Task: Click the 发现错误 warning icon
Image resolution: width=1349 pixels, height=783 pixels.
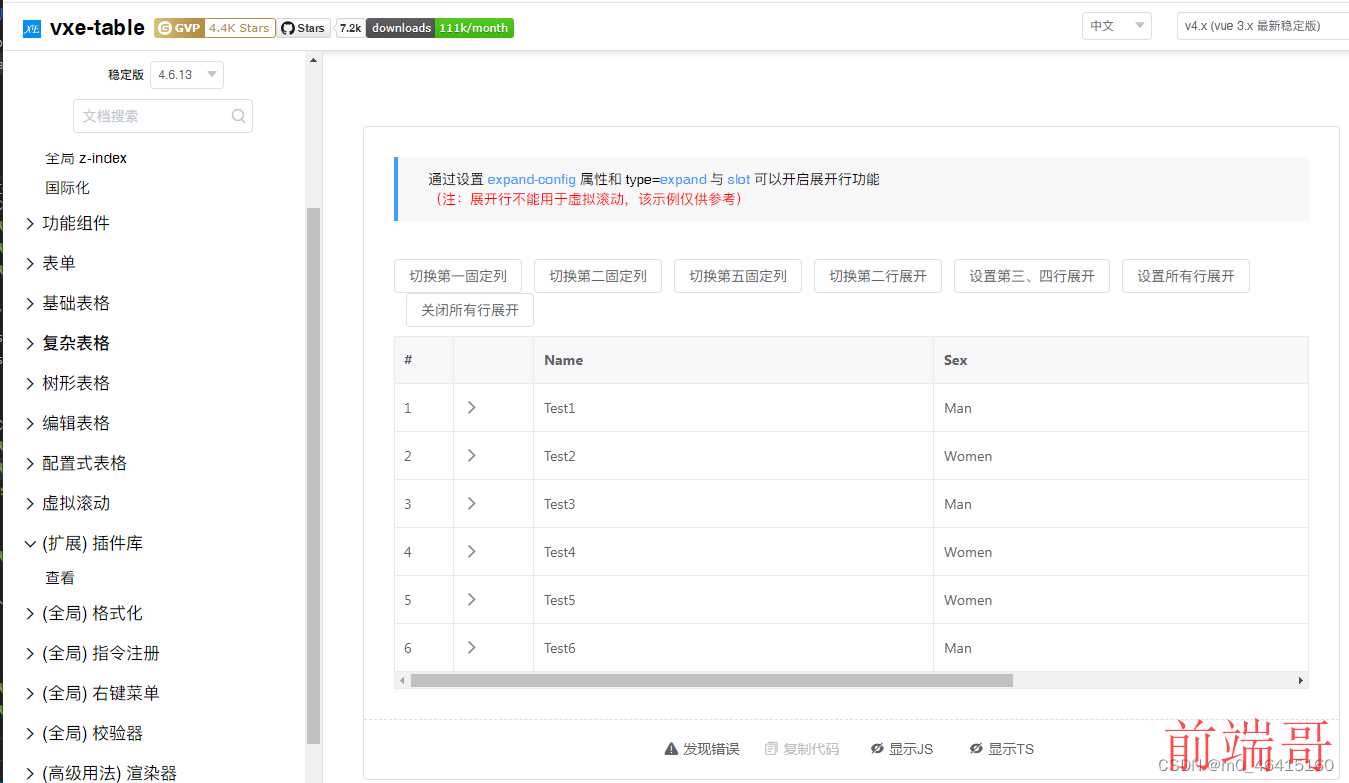Action: (671, 749)
